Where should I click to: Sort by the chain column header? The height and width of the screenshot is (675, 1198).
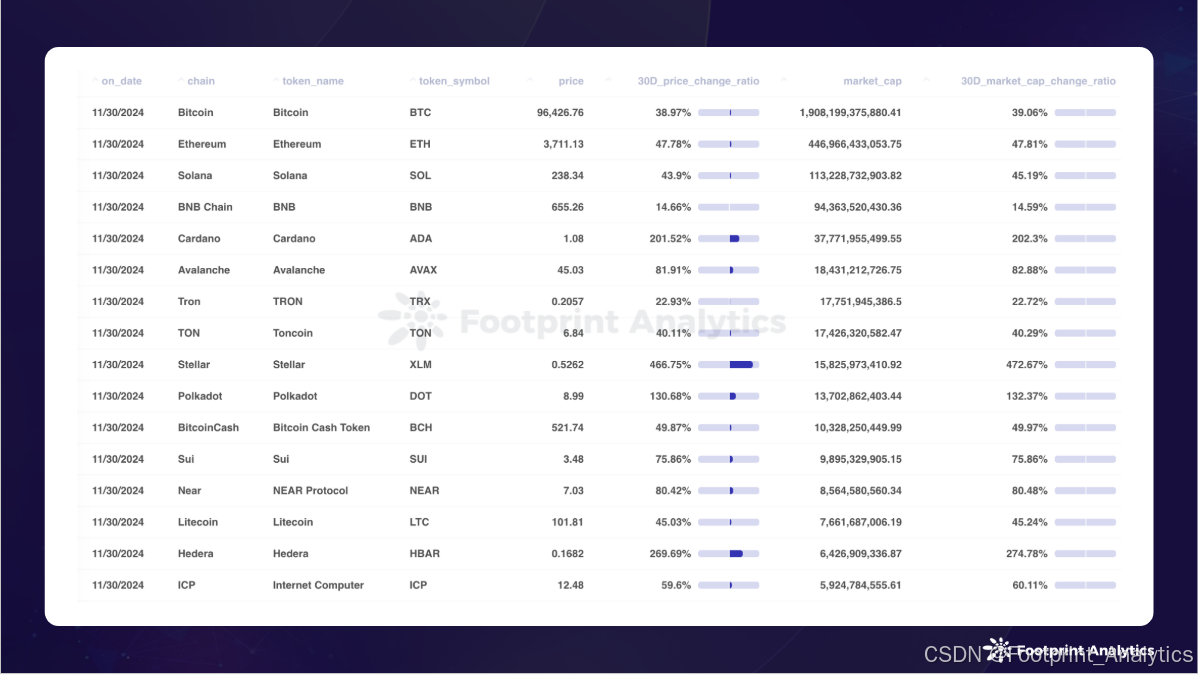tap(201, 81)
